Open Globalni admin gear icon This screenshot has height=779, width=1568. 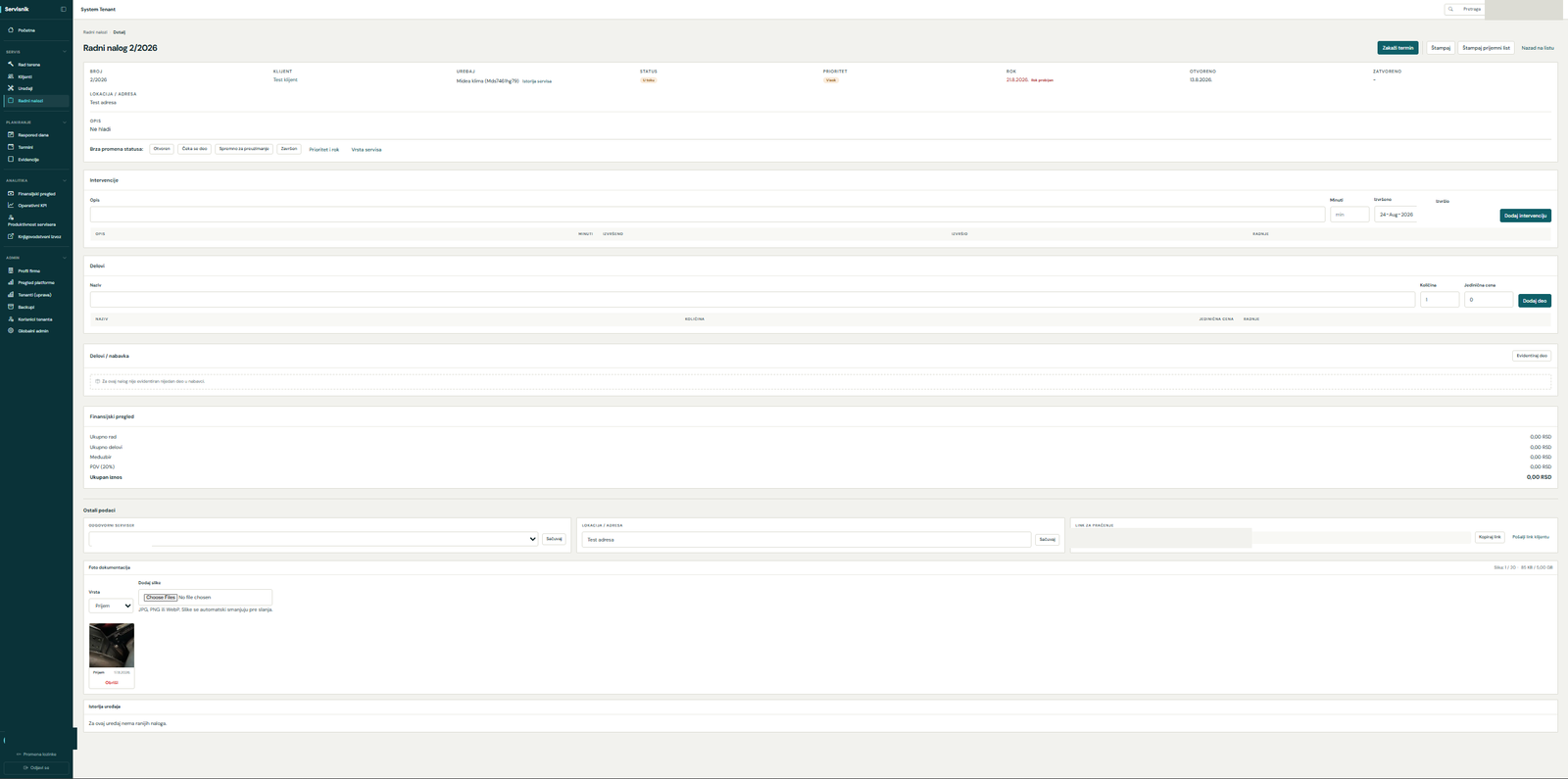11,331
